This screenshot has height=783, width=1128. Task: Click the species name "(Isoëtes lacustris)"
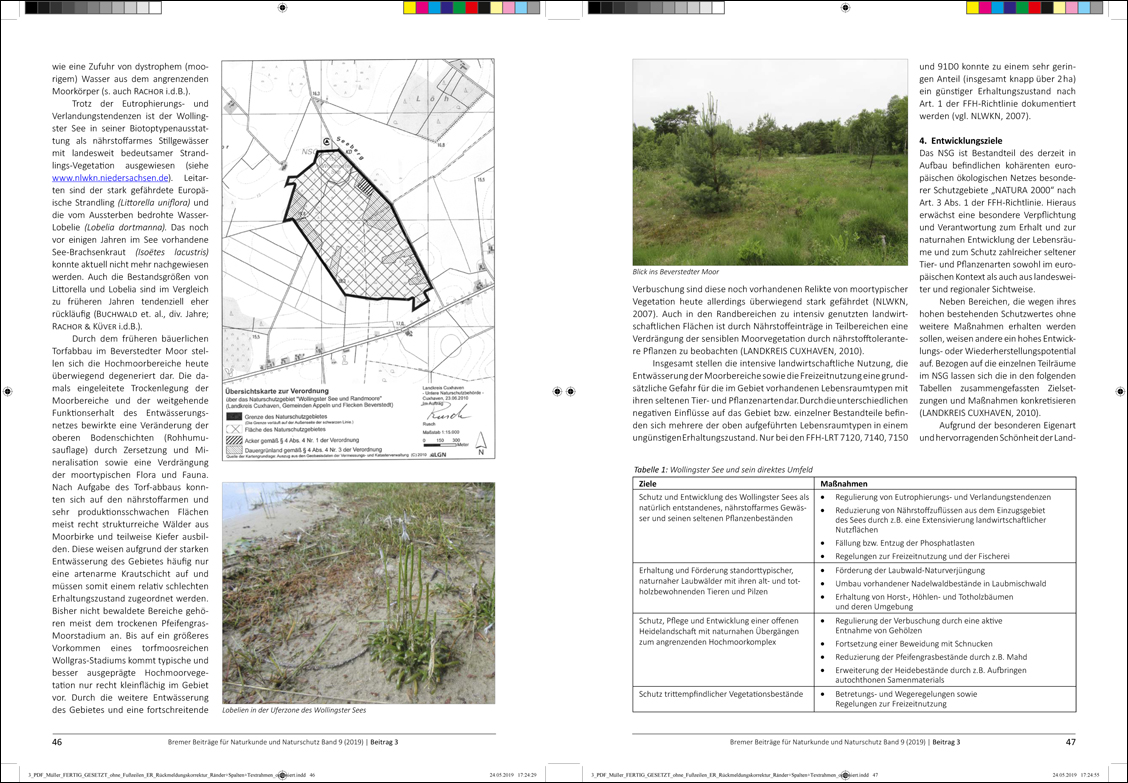pyautogui.click(x=172, y=253)
